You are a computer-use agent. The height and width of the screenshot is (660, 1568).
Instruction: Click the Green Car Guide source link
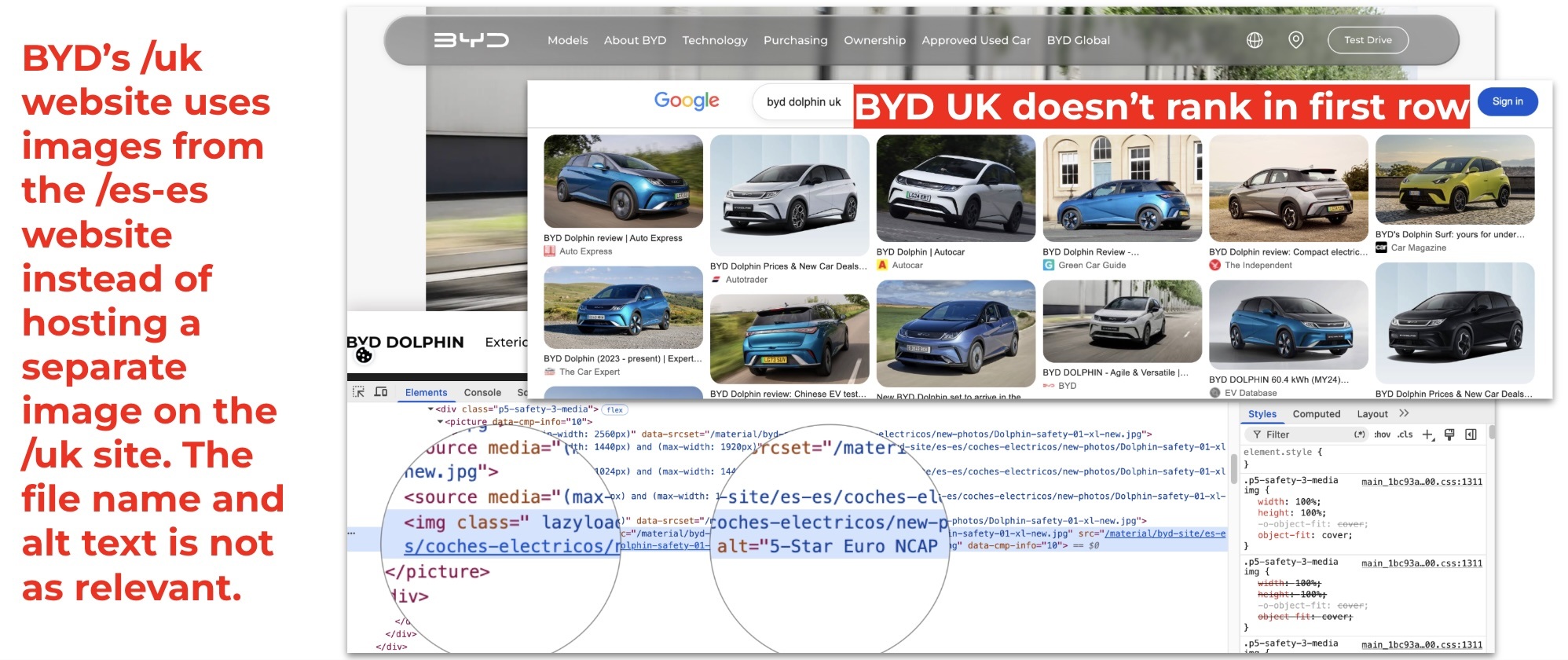click(1092, 266)
